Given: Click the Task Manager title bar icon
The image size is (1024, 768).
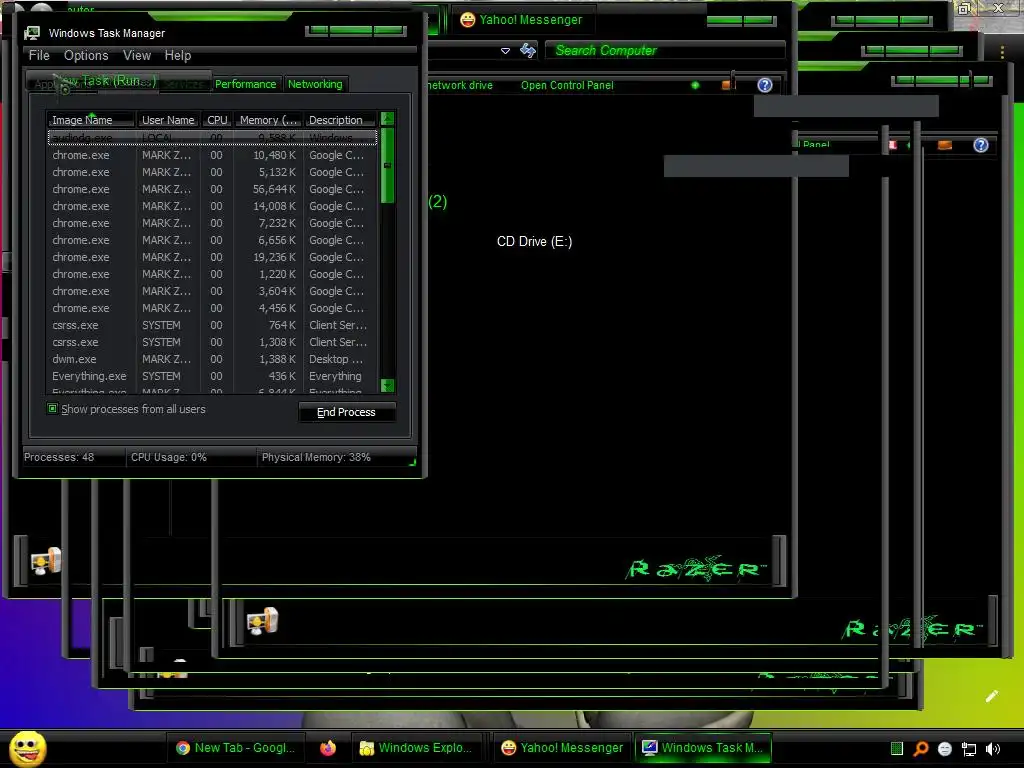Looking at the screenshot, I should (32, 33).
